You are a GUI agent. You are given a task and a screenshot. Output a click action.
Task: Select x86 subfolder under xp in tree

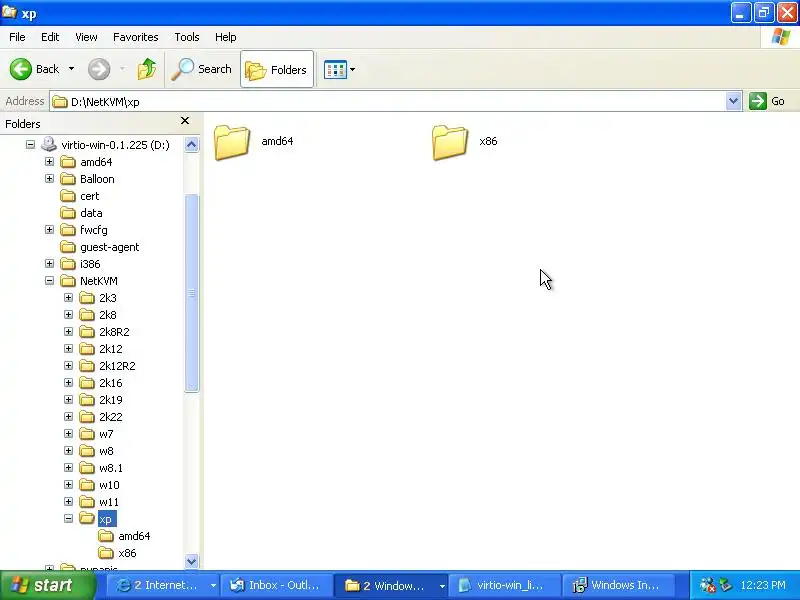(127, 553)
